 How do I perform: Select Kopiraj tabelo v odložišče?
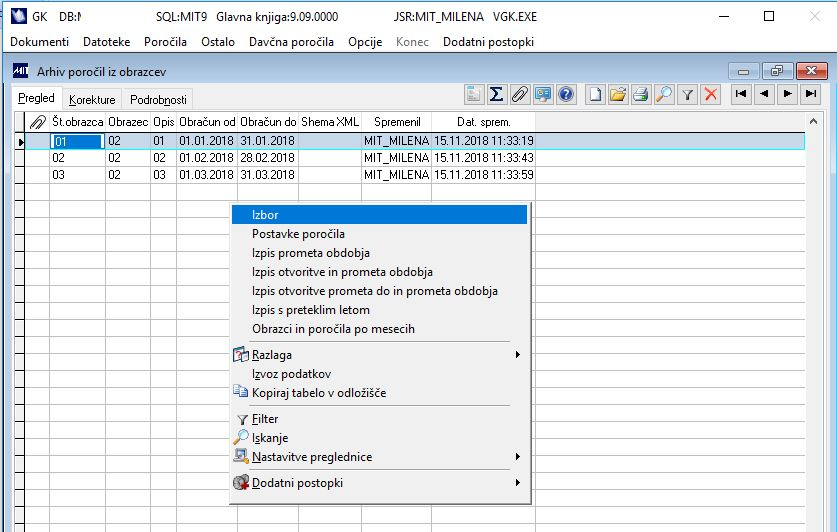380,393
